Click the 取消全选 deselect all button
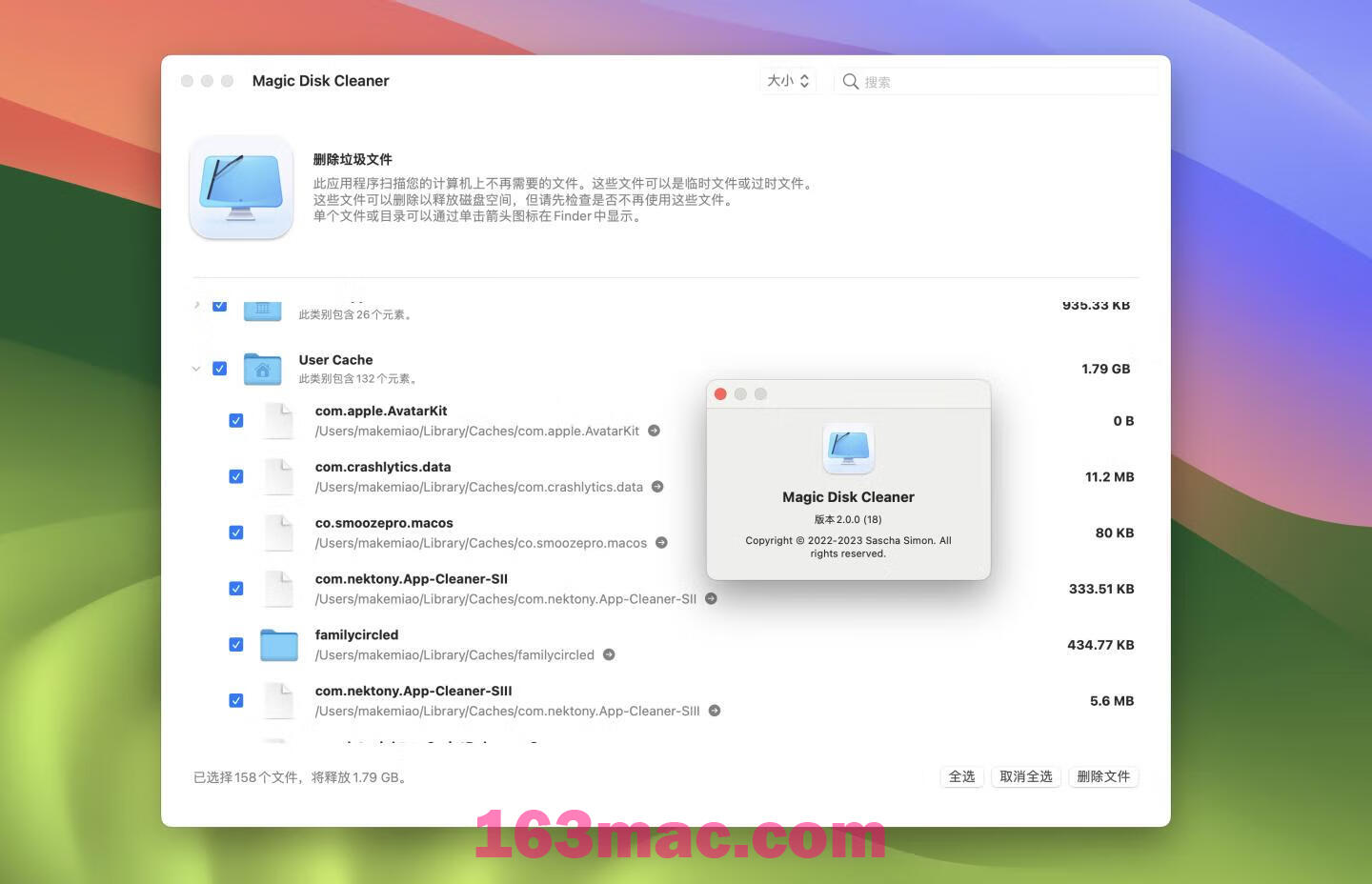Viewport: 1372px width, 884px height. (1026, 776)
